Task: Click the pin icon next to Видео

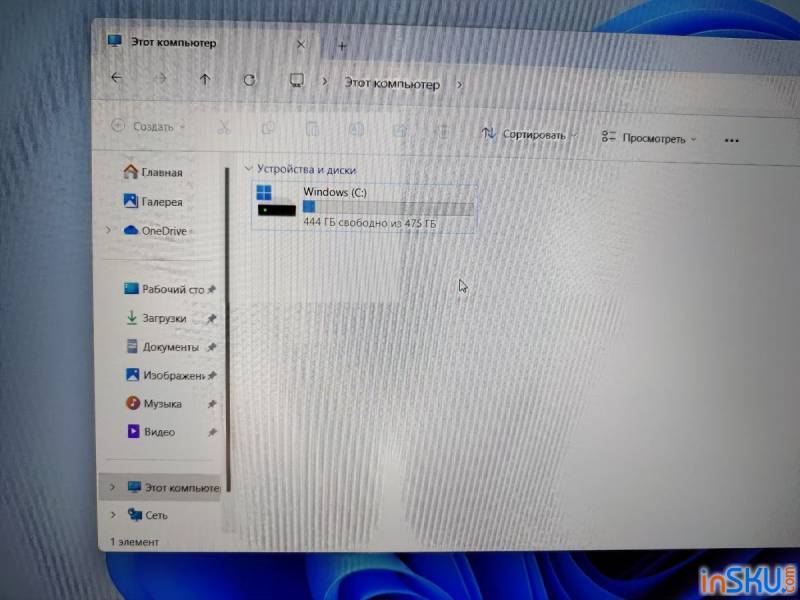Action: click(212, 432)
